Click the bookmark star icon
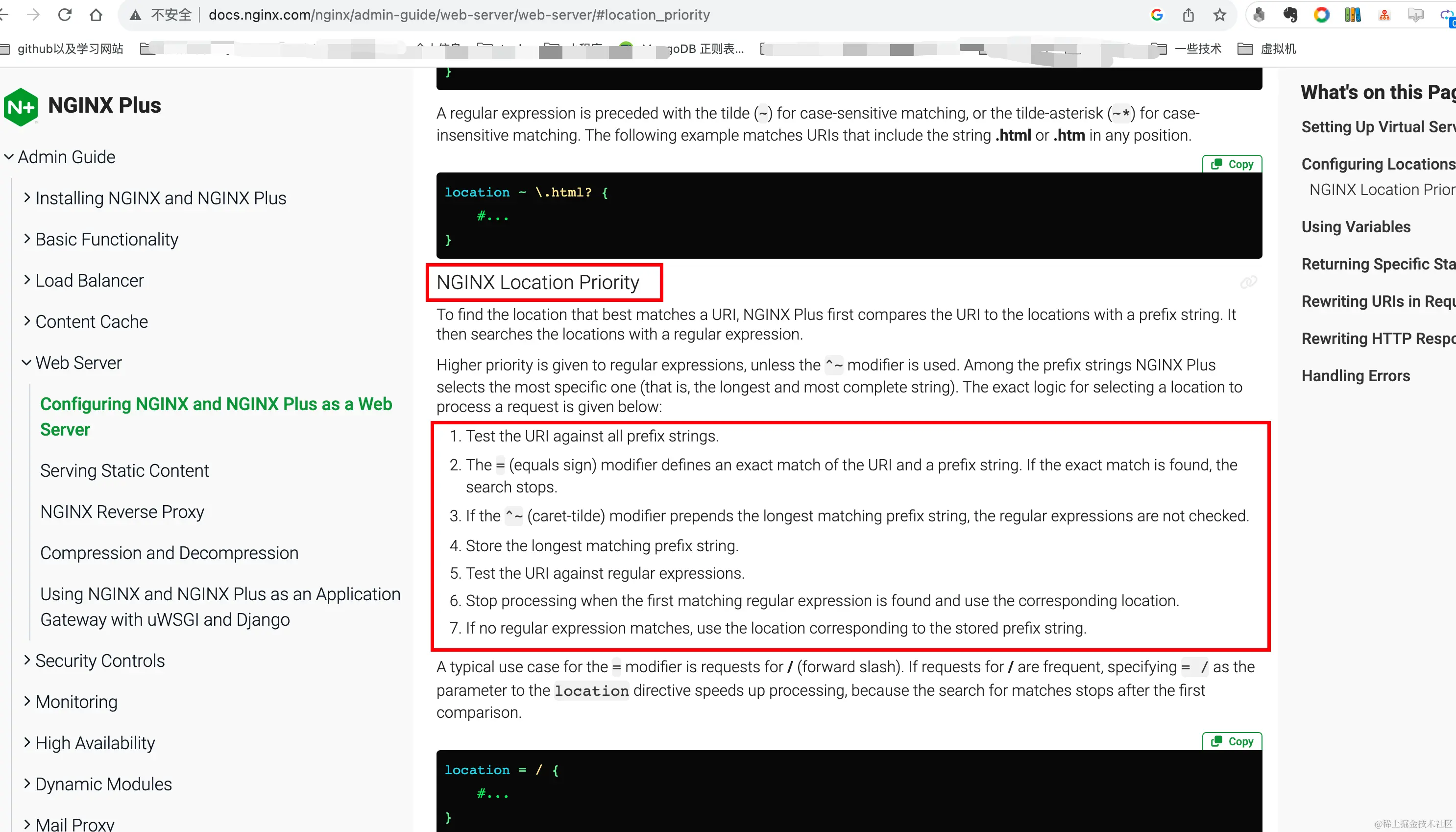The height and width of the screenshot is (832, 1456). pyautogui.click(x=1219, y=15)
